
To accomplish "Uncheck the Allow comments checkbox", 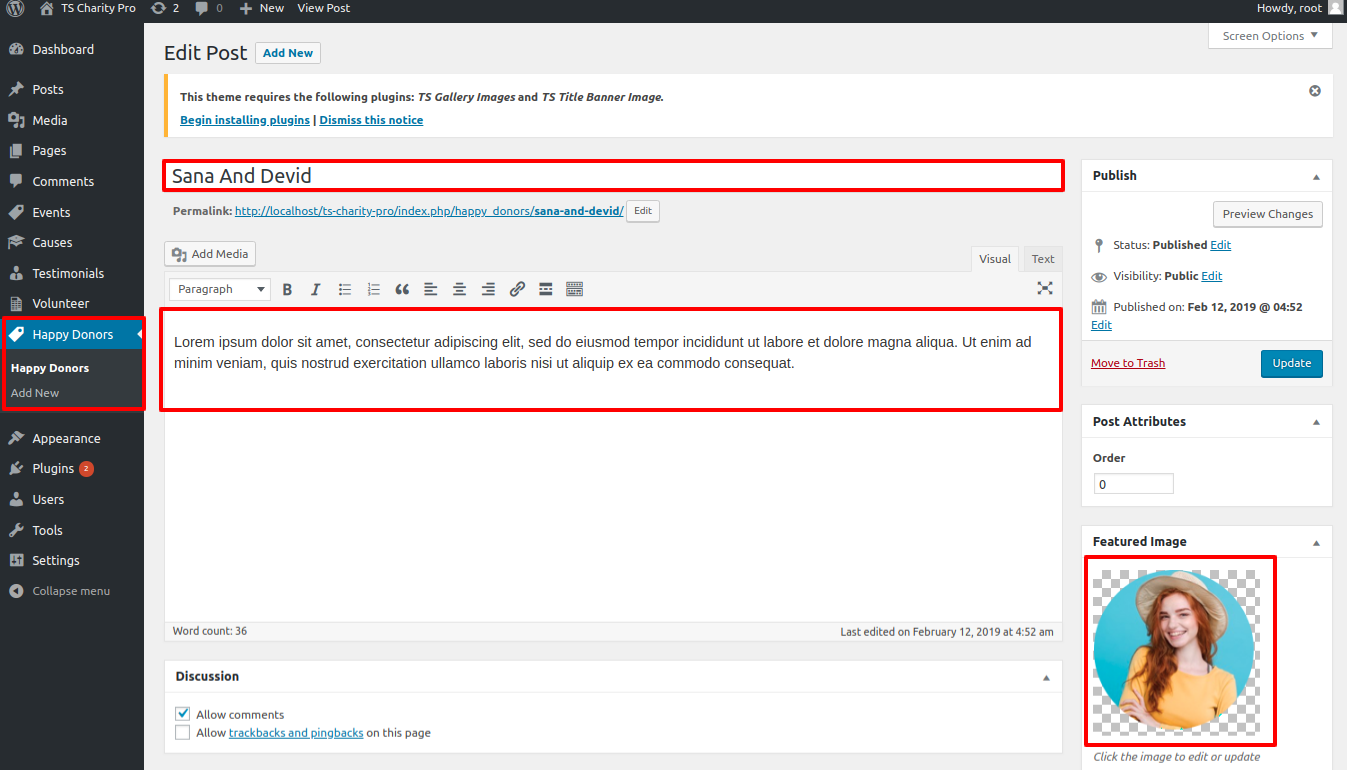I will 183,714.
